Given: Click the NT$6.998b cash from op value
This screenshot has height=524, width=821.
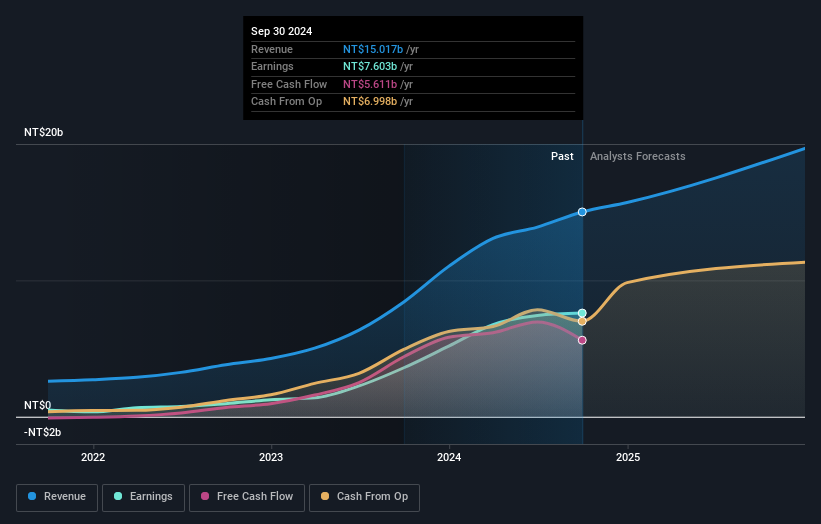Looking at the screenshot, I should (370, 102).
